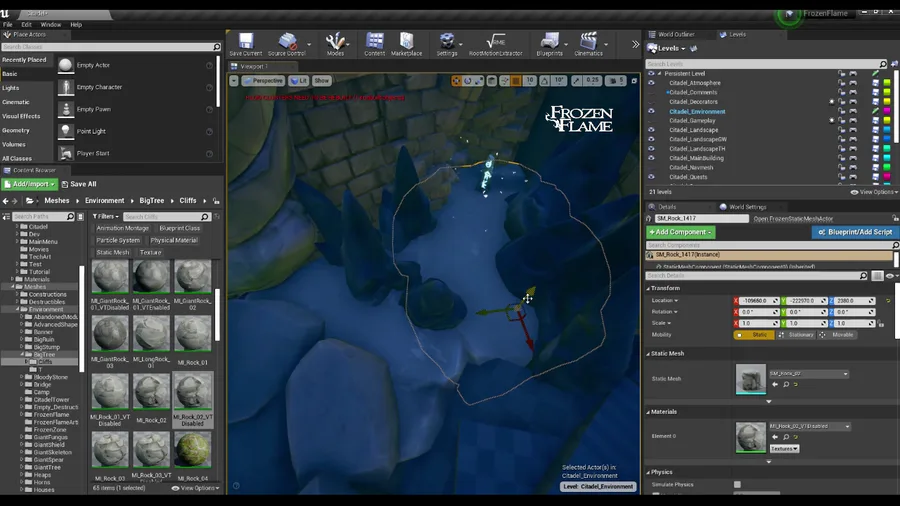Viewport: 900px width, 506px height.
Task: Navigate back in Content Browser history
Action: (6, 201)
